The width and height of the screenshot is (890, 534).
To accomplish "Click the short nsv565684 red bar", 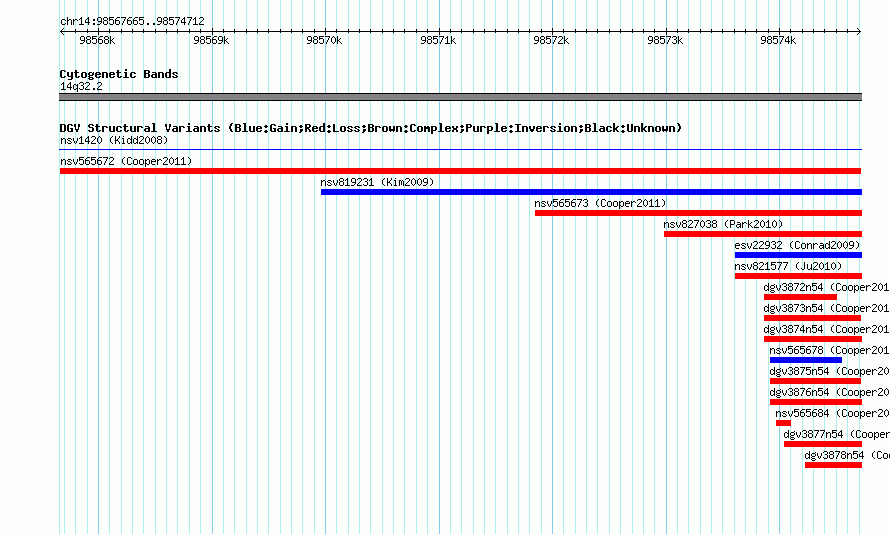I will point(783,423).
